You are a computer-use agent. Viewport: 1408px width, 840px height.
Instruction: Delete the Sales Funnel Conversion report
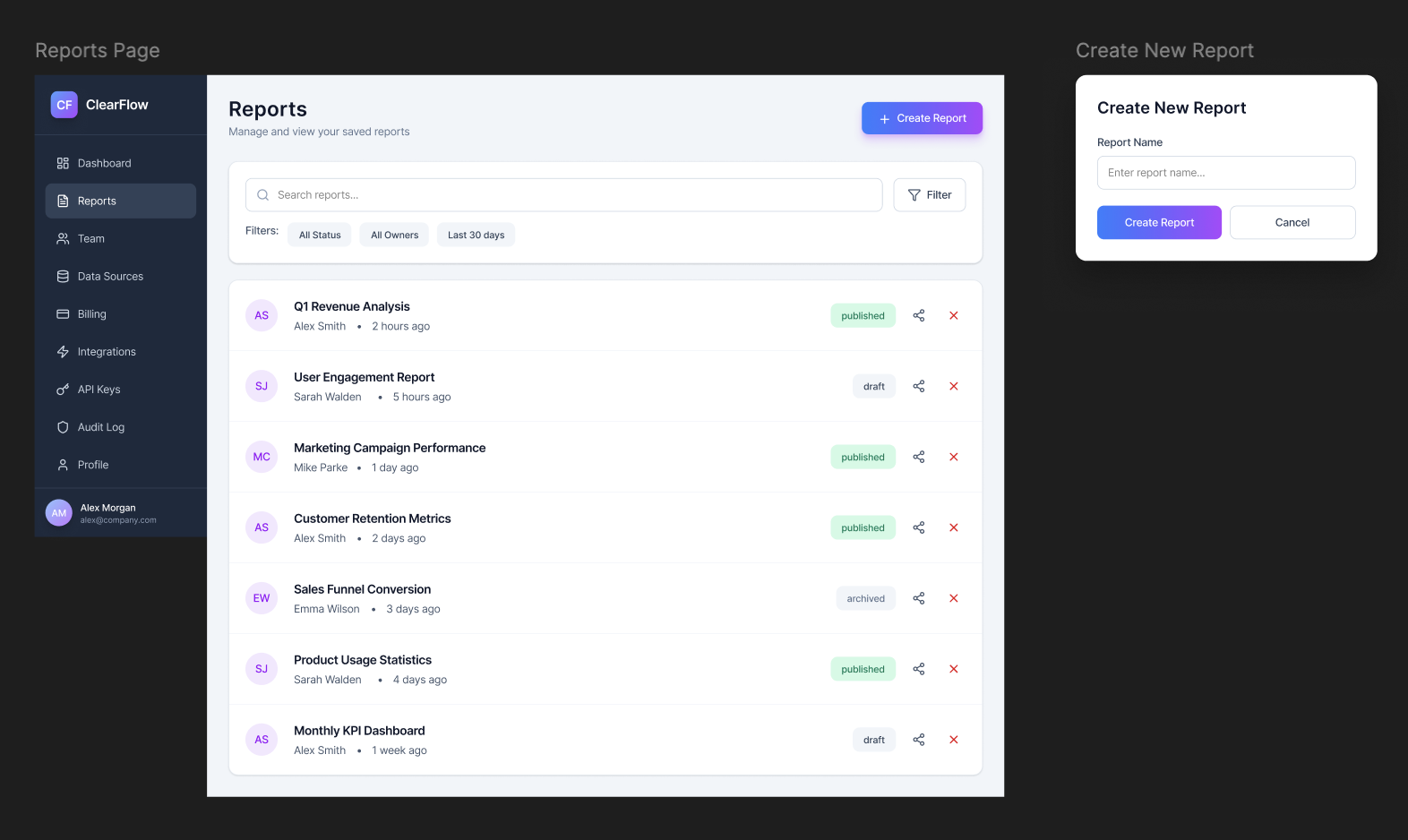[x=954, y=598]
